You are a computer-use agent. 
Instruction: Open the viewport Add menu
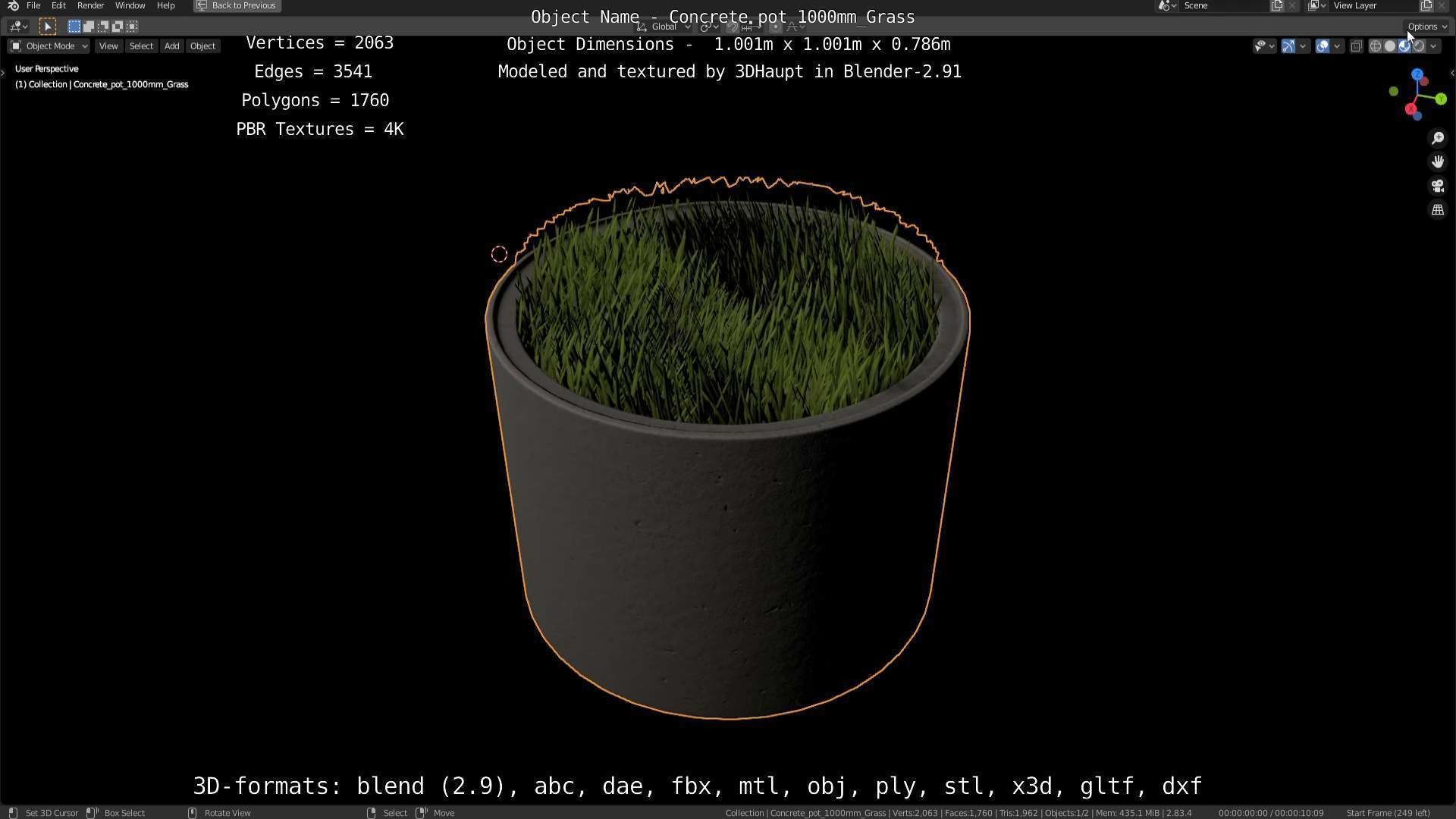tap(172, 46)
